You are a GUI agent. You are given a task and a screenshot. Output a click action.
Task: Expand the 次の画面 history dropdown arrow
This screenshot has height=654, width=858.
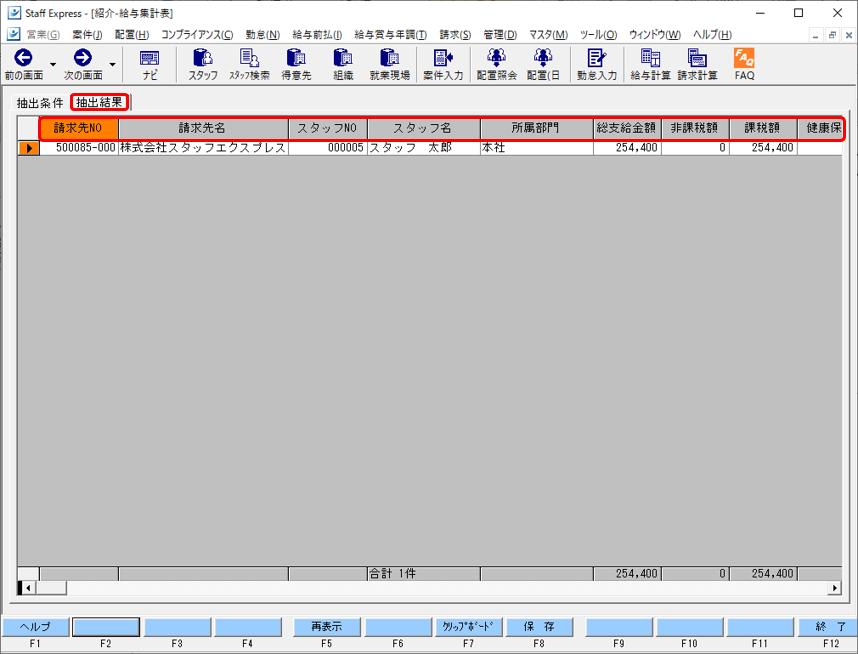coord(113,65)
